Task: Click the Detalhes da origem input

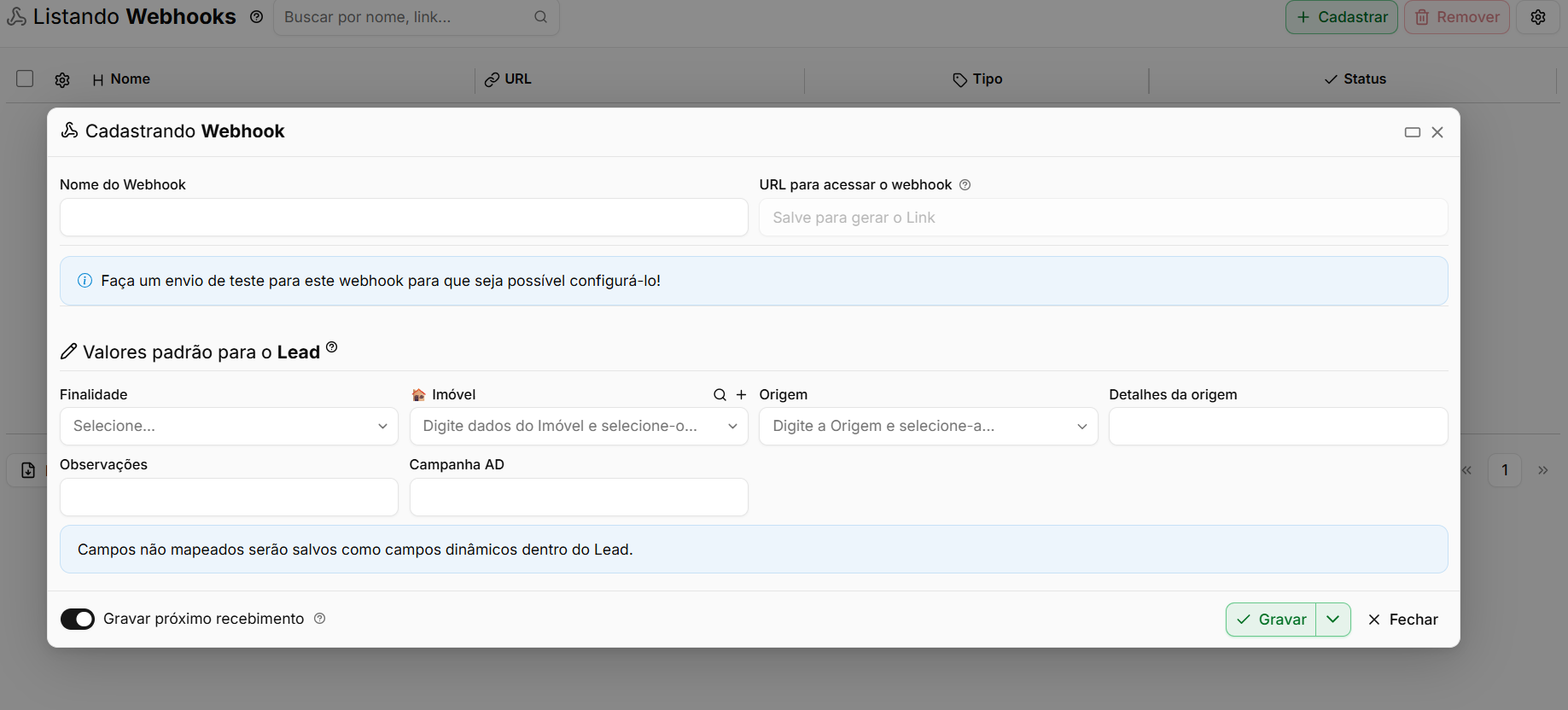Action: click(x=1278, y=426)
